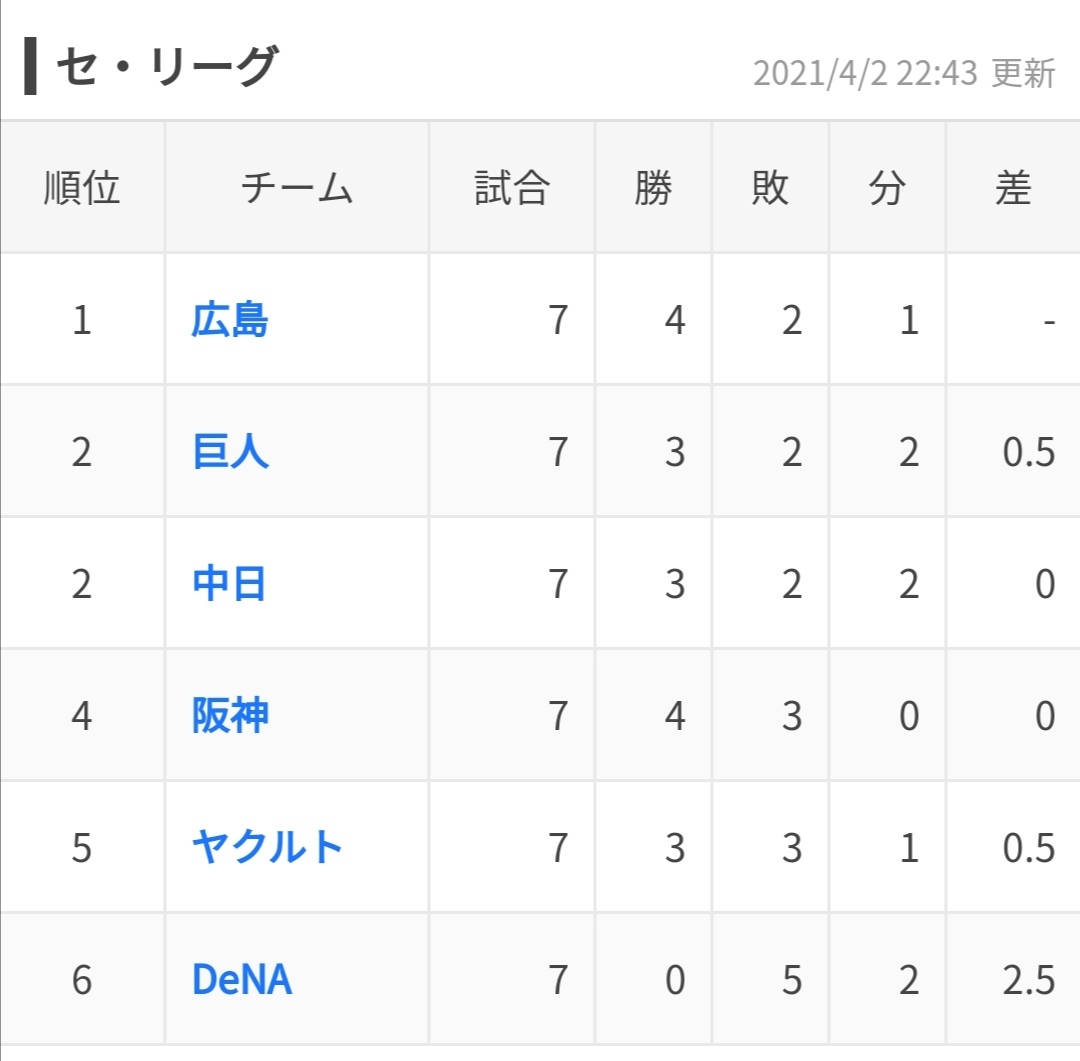Screen dimensions: 1080x1061
Task: Click the 2.5 games-behind value for DeNA
Action: [1029, 980]
